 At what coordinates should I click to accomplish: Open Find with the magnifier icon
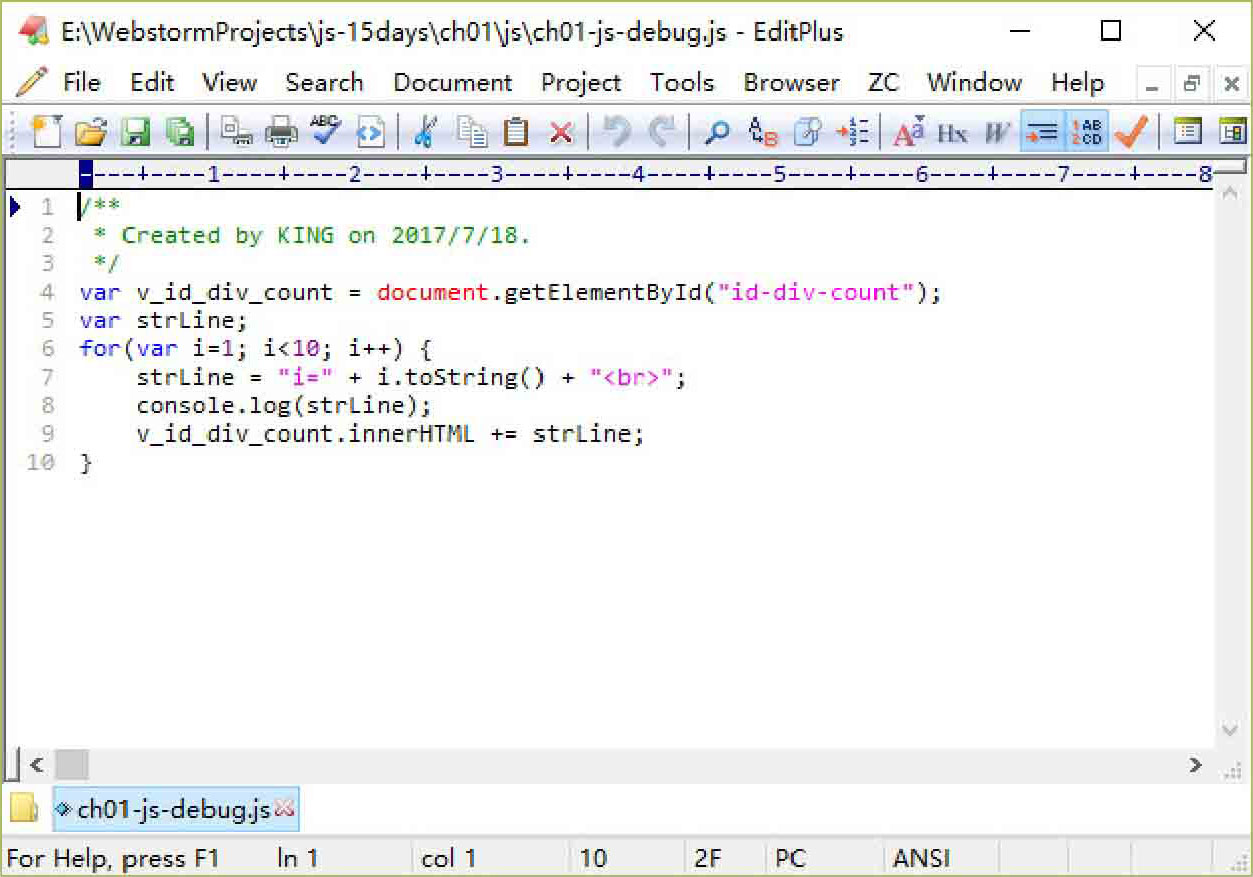[717, 132]
